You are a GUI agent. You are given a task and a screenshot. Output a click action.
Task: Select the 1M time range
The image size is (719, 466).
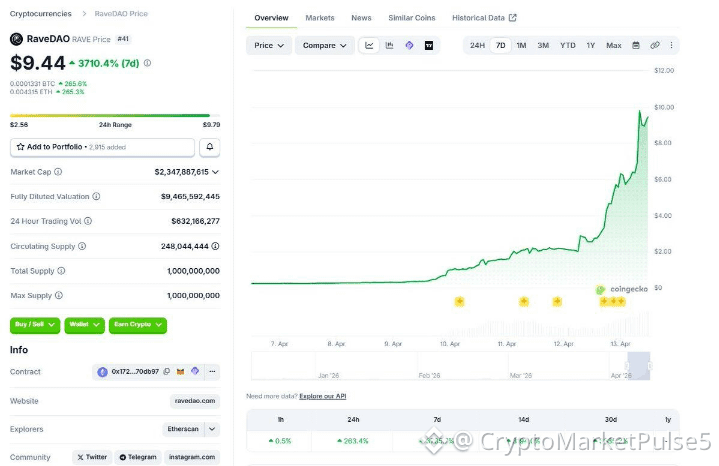(x=521, y=45)
